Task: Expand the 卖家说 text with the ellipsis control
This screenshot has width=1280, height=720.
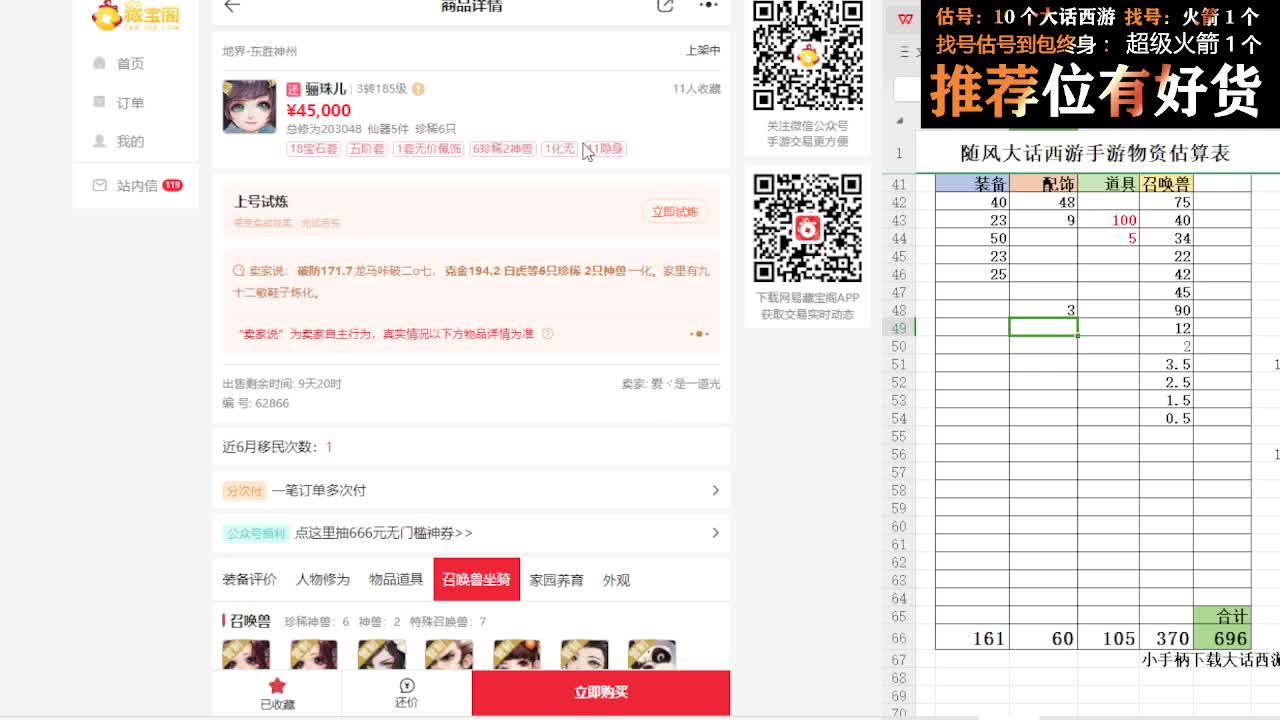Action: click(702, 333)
